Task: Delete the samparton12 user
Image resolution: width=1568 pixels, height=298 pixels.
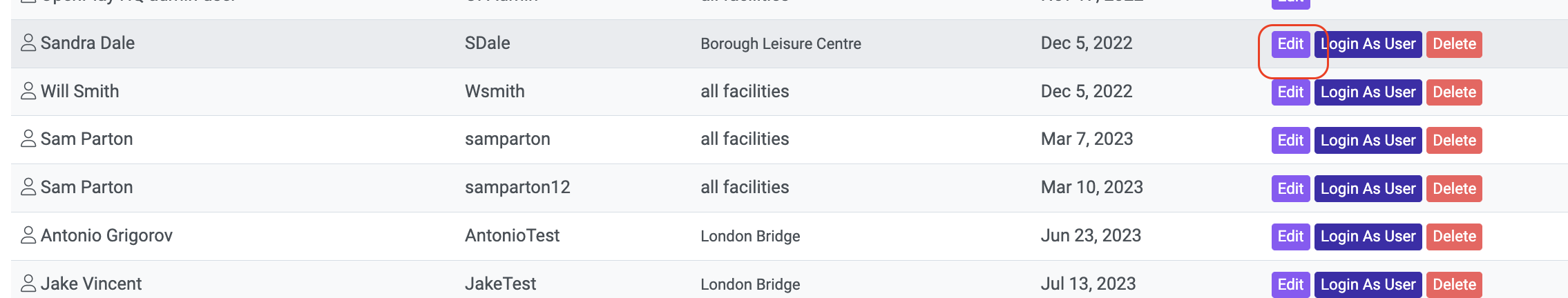Action: [1454, 189]
